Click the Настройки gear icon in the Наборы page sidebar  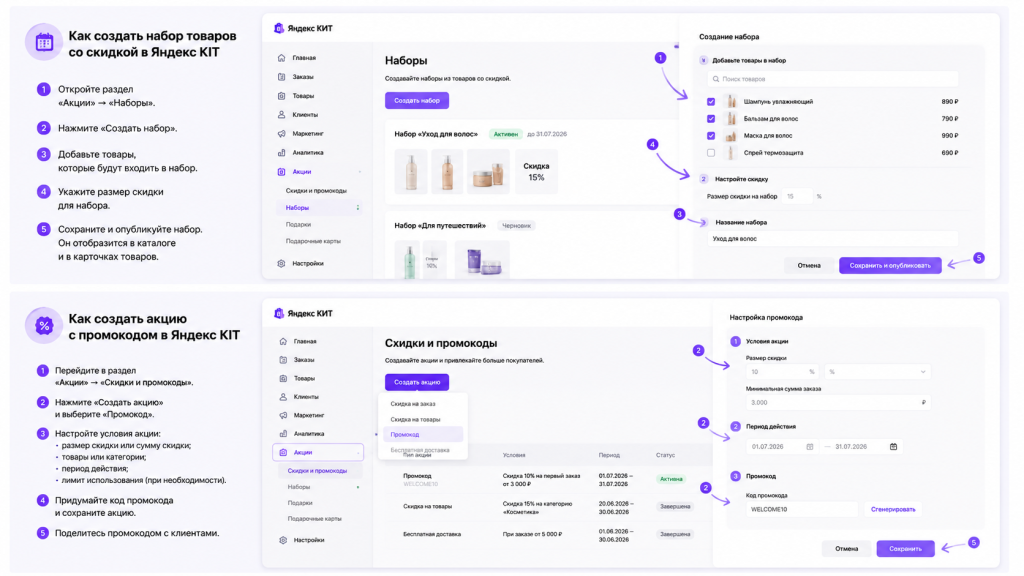click(x=281, y=264)
